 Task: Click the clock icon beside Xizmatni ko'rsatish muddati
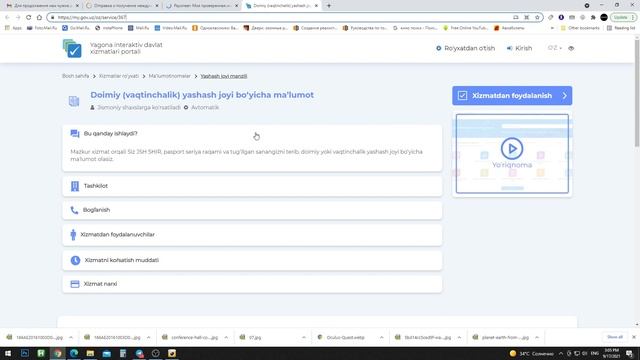[75, 260]
